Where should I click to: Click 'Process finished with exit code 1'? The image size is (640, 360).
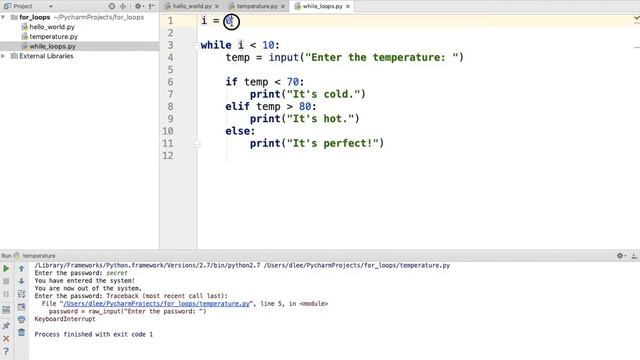click(93, 334)
